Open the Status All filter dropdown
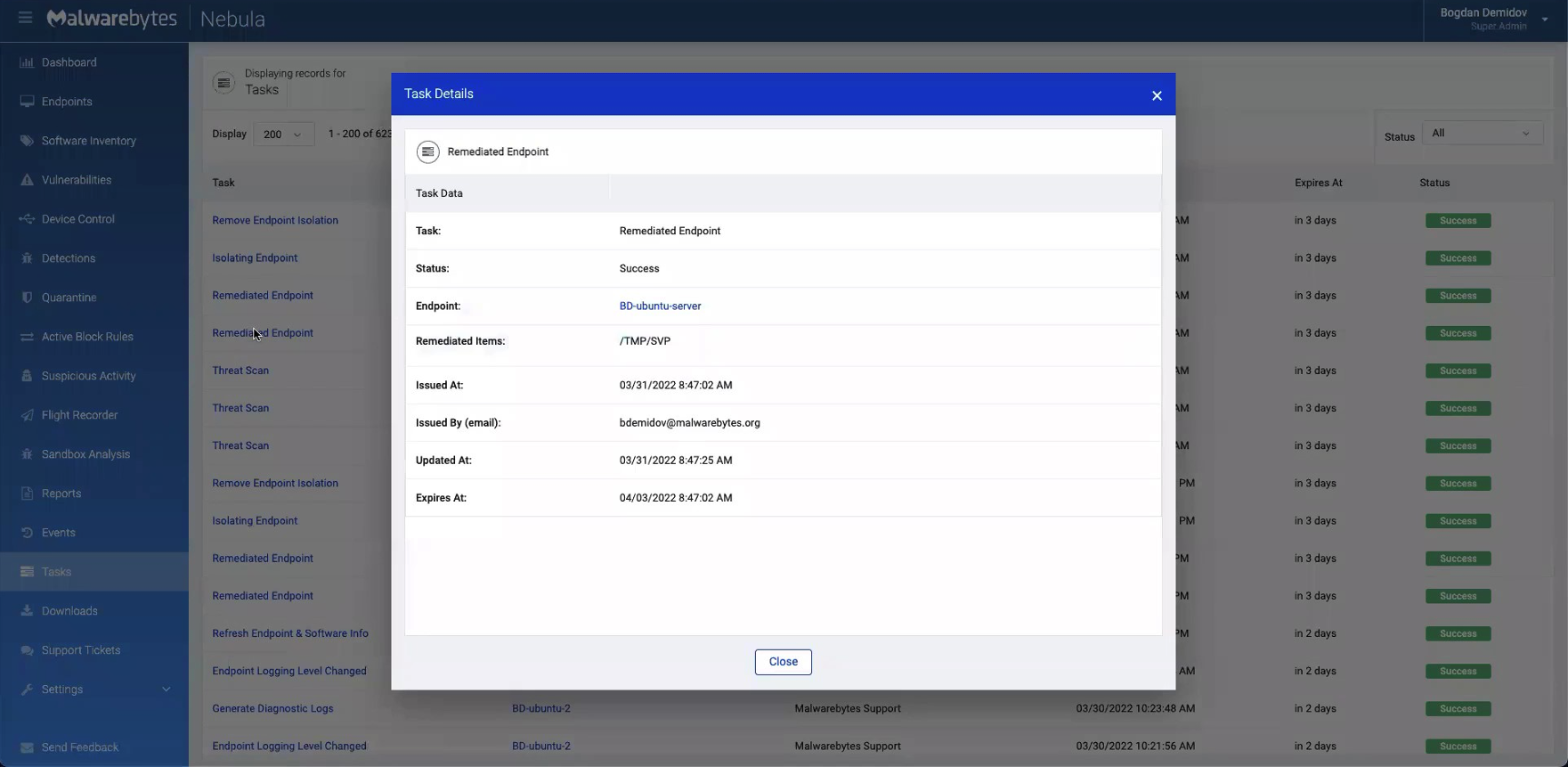The height and width of the screenshot is (767, 1568). pos(1482,134)
